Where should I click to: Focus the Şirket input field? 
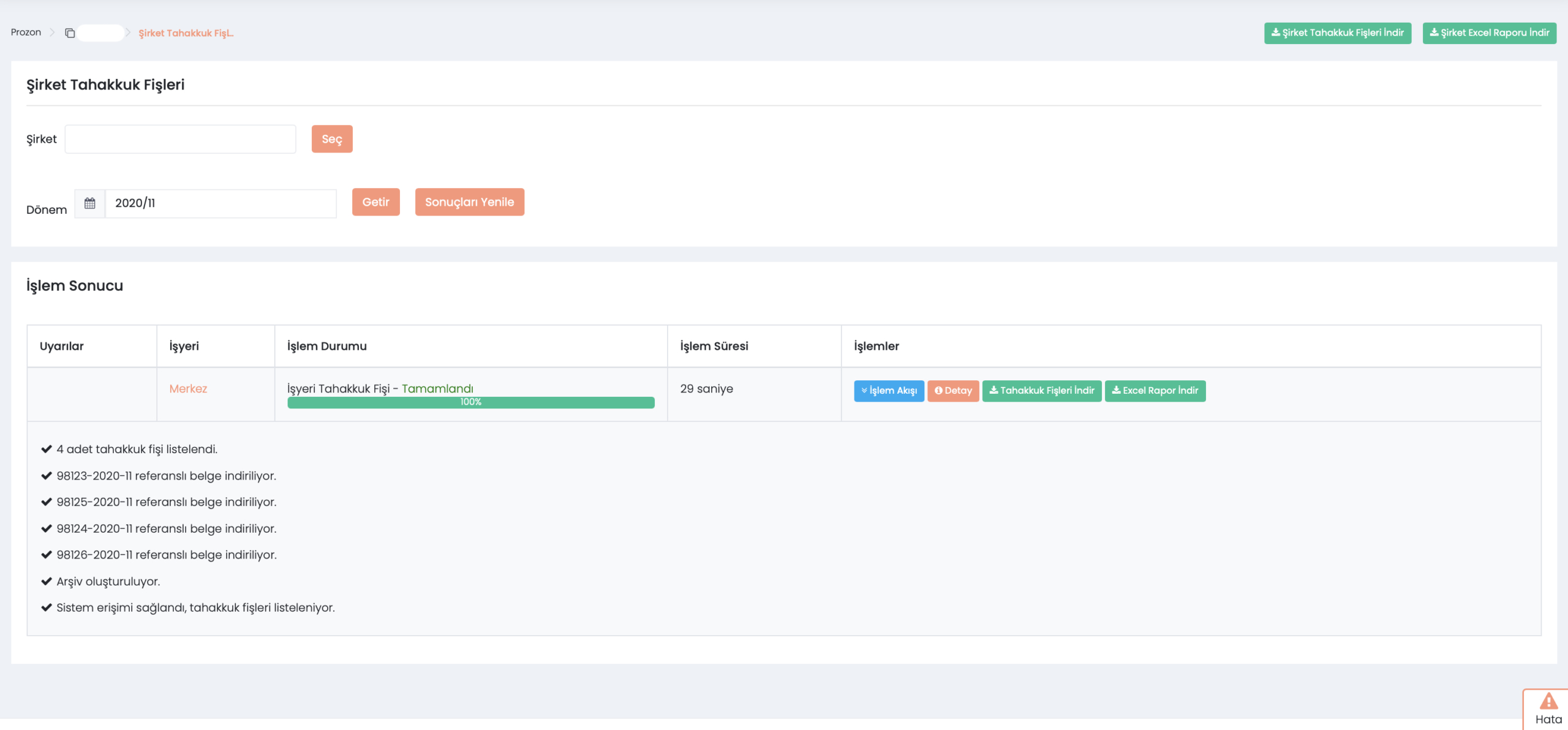click(180, 139)
